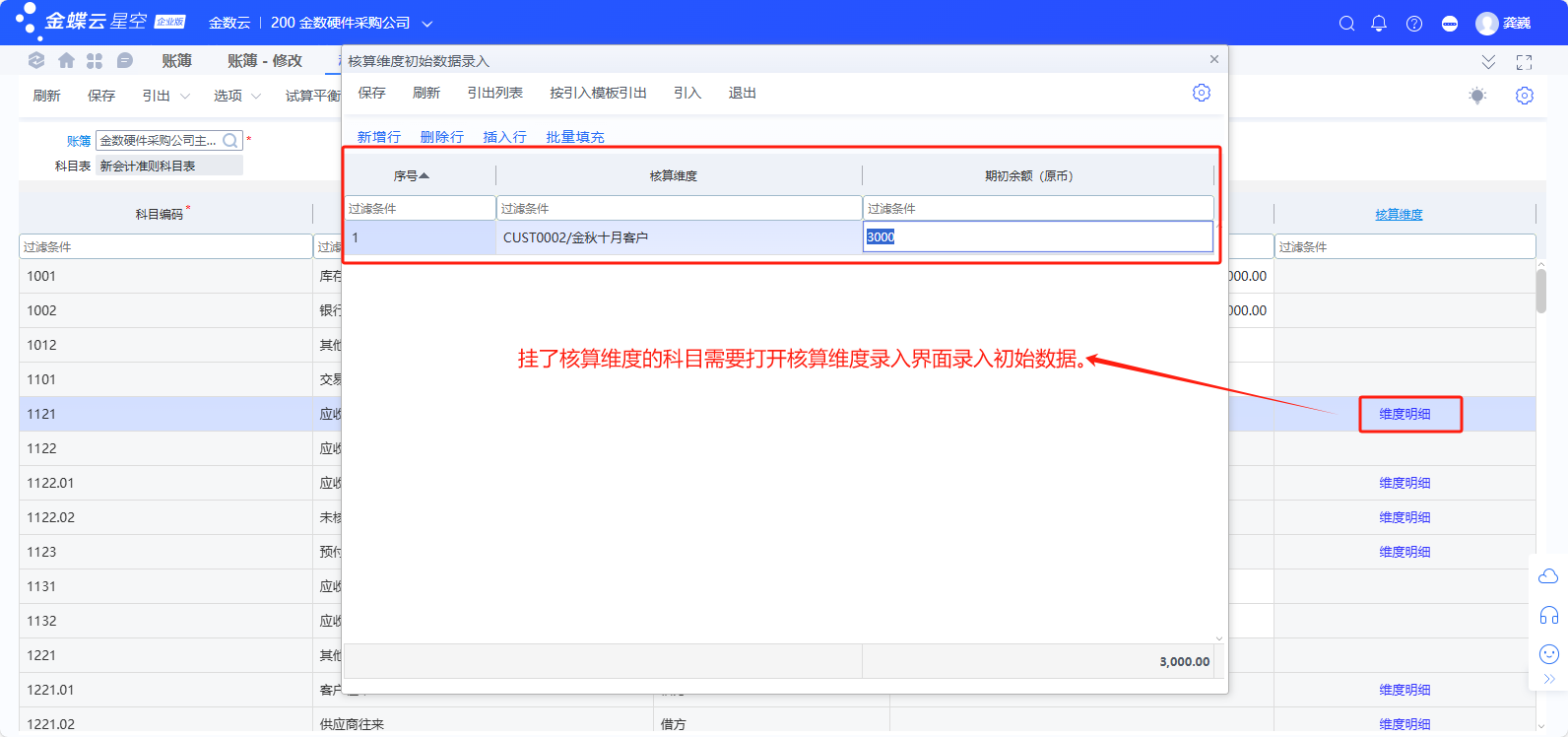Click the main table 核算维度 filter field
This screenshot has width=1568, height=737.
point(1405,246)
